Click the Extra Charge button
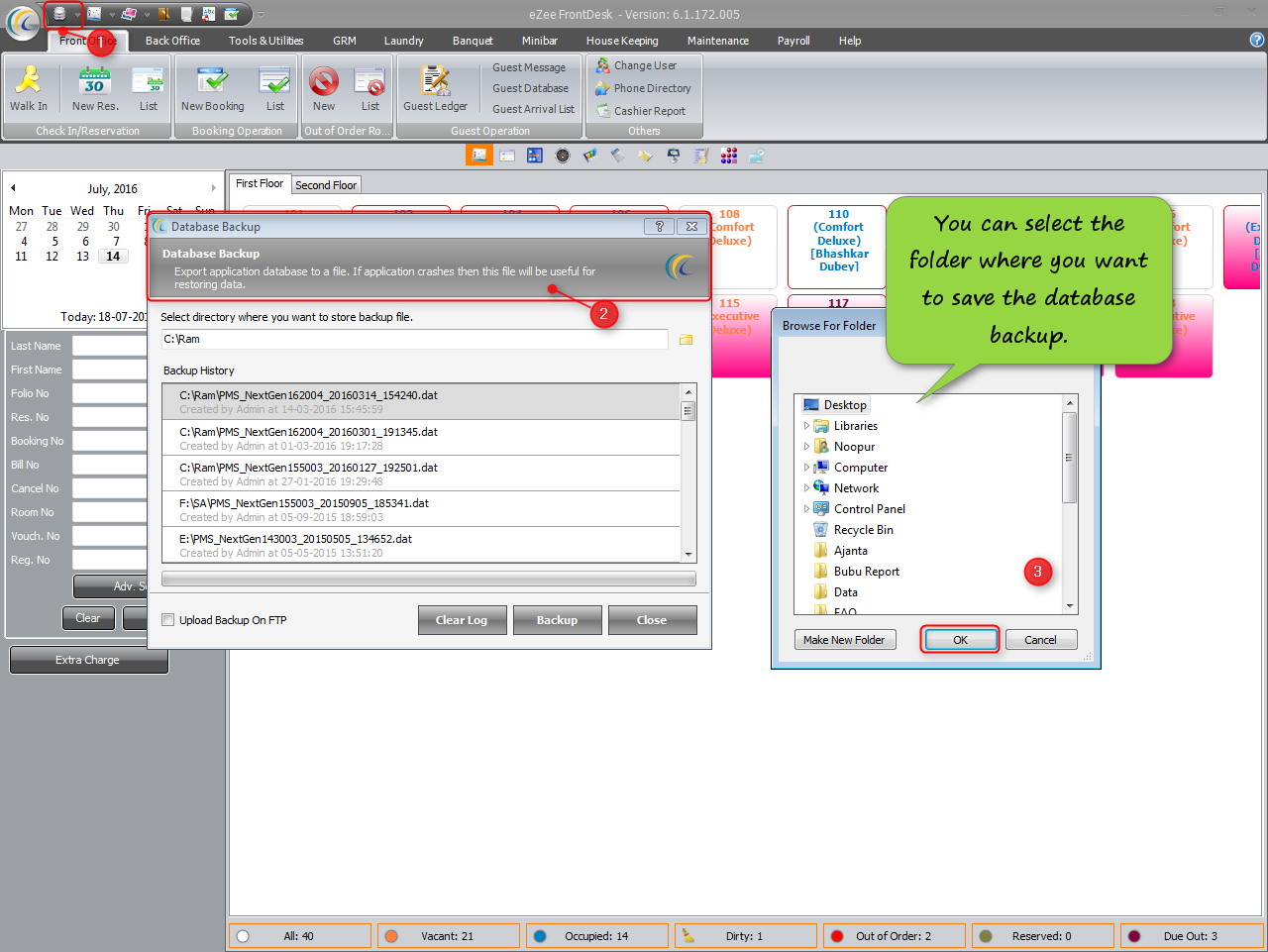1268x952 pixels. [x=88, y=660]
